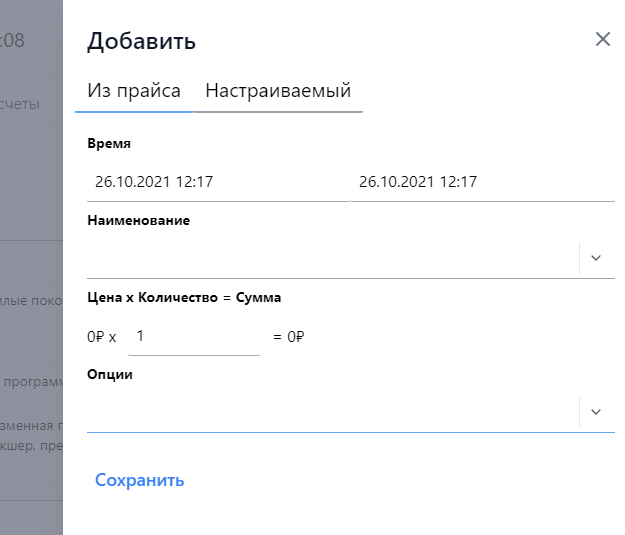Expand the Наименование dropdown chevron
Image resolution: width=625 pixels, height=535 pixels.
pos(596,258)
